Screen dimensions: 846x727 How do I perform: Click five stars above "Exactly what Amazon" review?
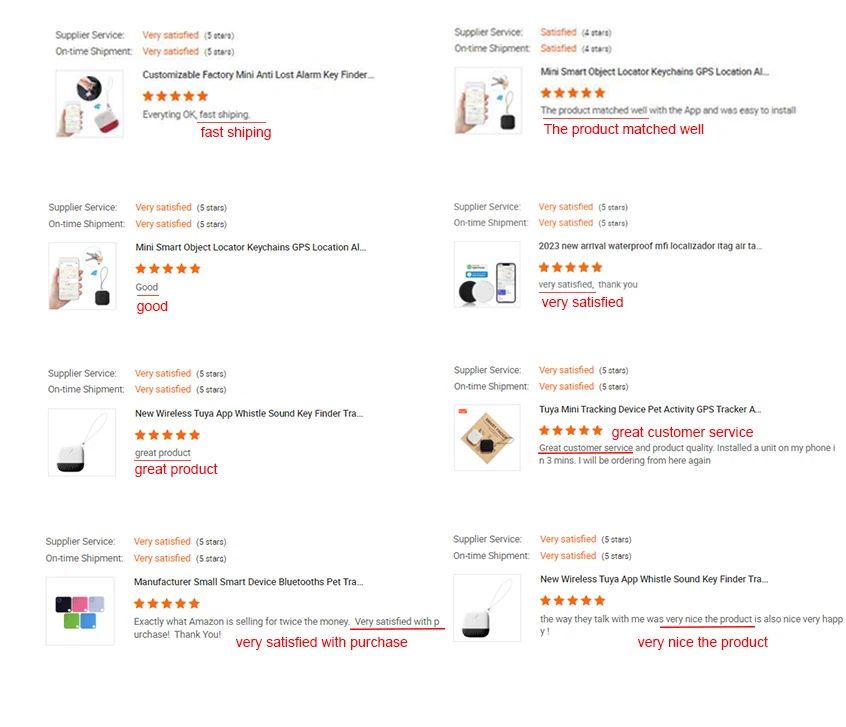(167, 604)
